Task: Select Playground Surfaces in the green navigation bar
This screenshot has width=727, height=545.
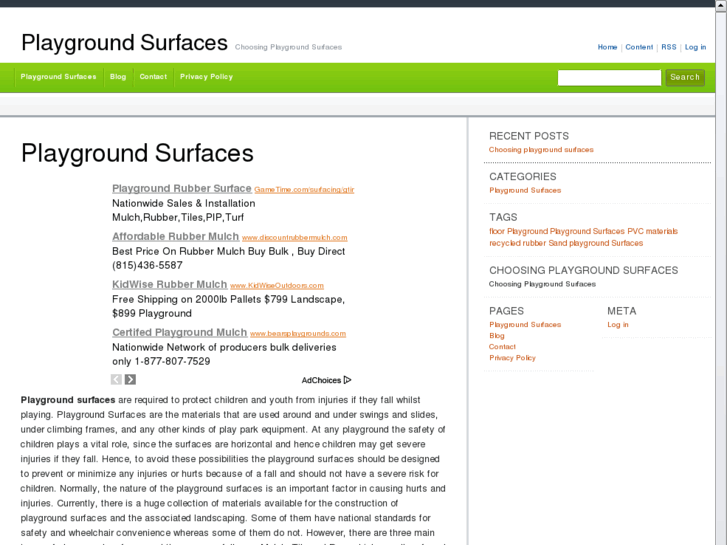Action: point(58,77)
